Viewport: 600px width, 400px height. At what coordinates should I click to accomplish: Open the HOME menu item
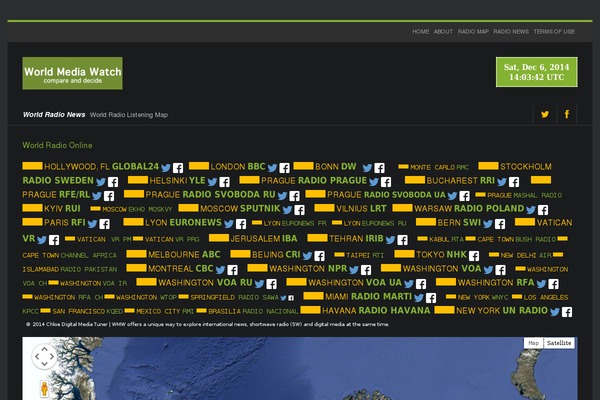point(421,32)
